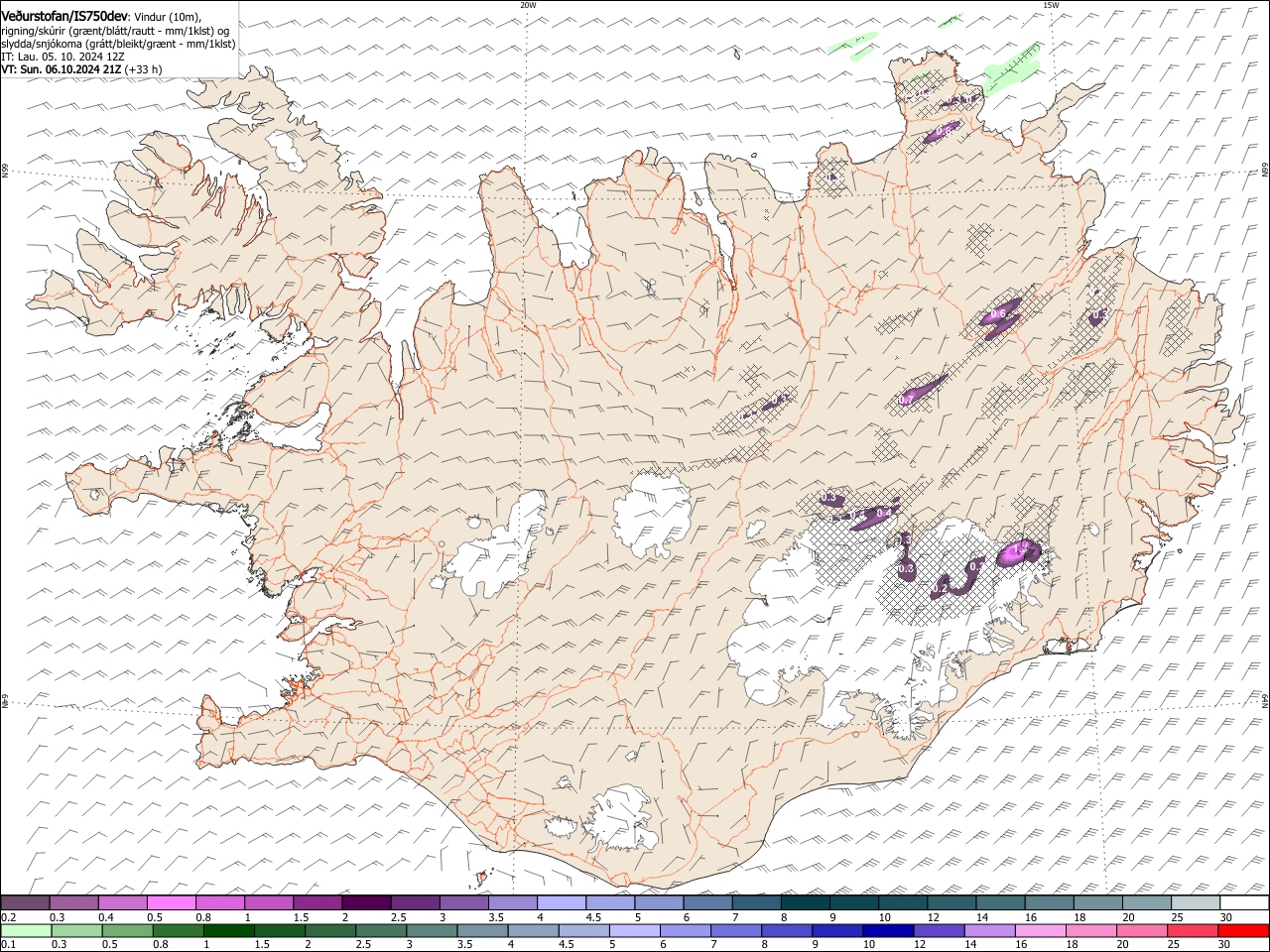
Task: Click the 'VT: Sun. 06.10.2024 21Z (+33 h)' line
Action: point(81,69)
